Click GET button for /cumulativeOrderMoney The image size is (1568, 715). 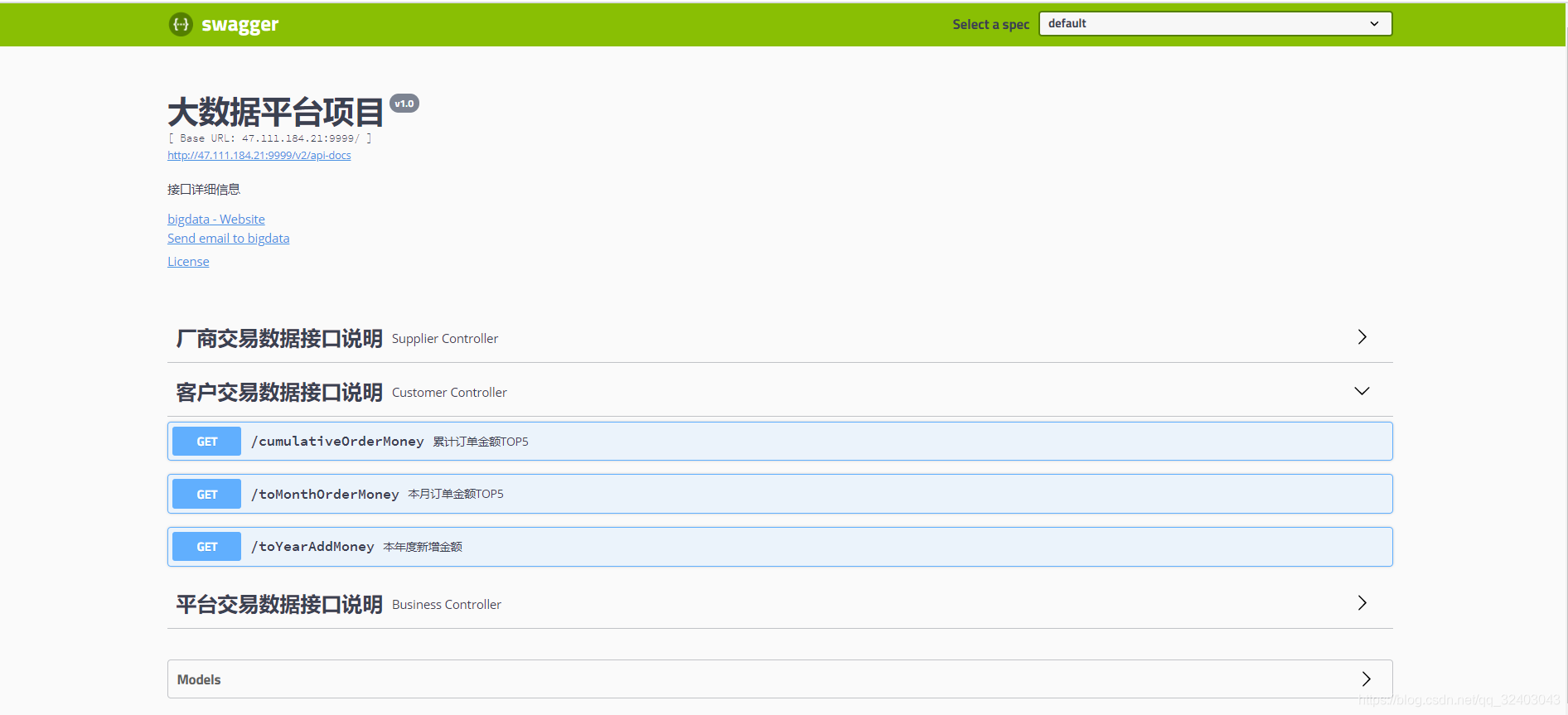pyautogui.click(x=207, y=442)
